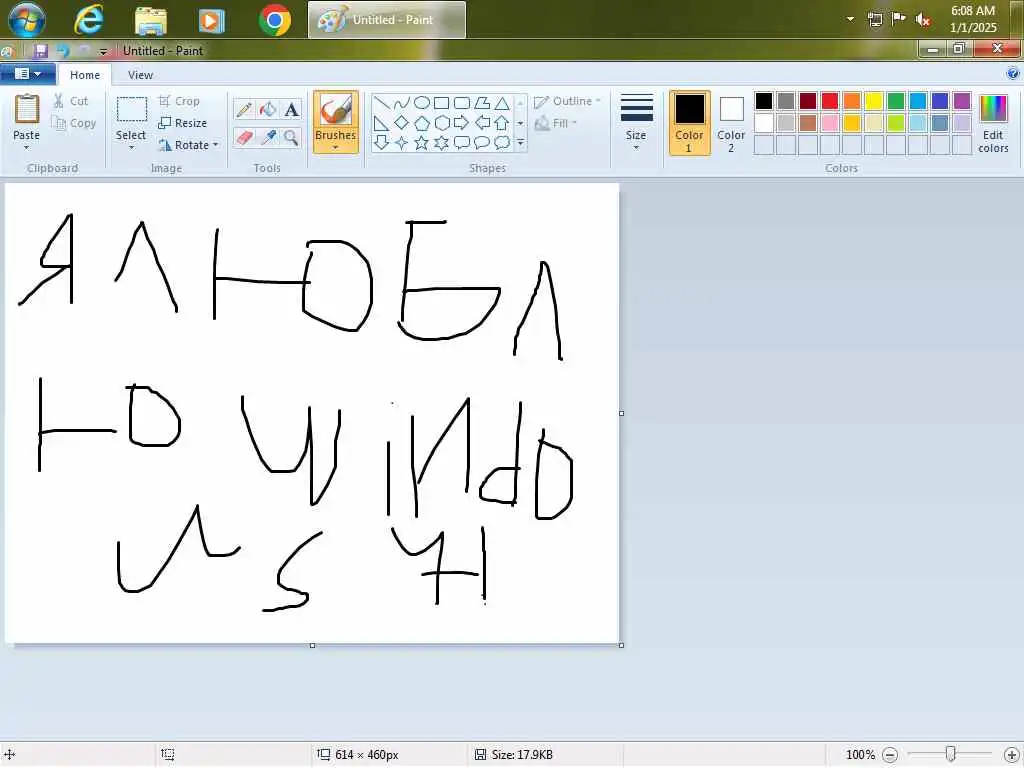Choose the Pentagon shape
This screenshot has width=1024, height=768.
[x=422, y=123]
